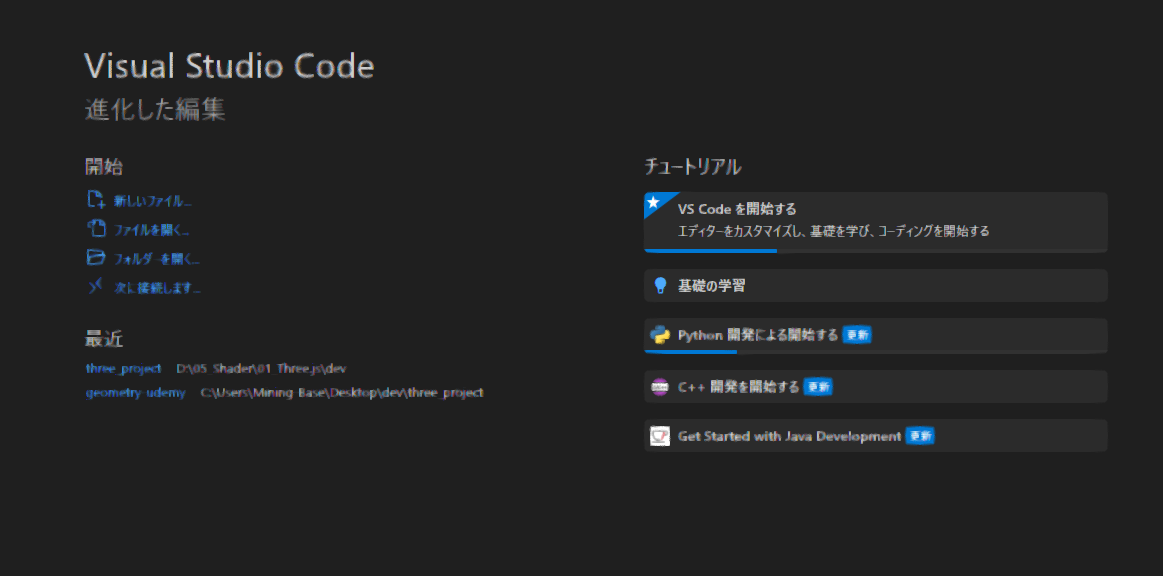Click the C++ logo icon
Viewport: 1163px width, 576px height.
660,387
